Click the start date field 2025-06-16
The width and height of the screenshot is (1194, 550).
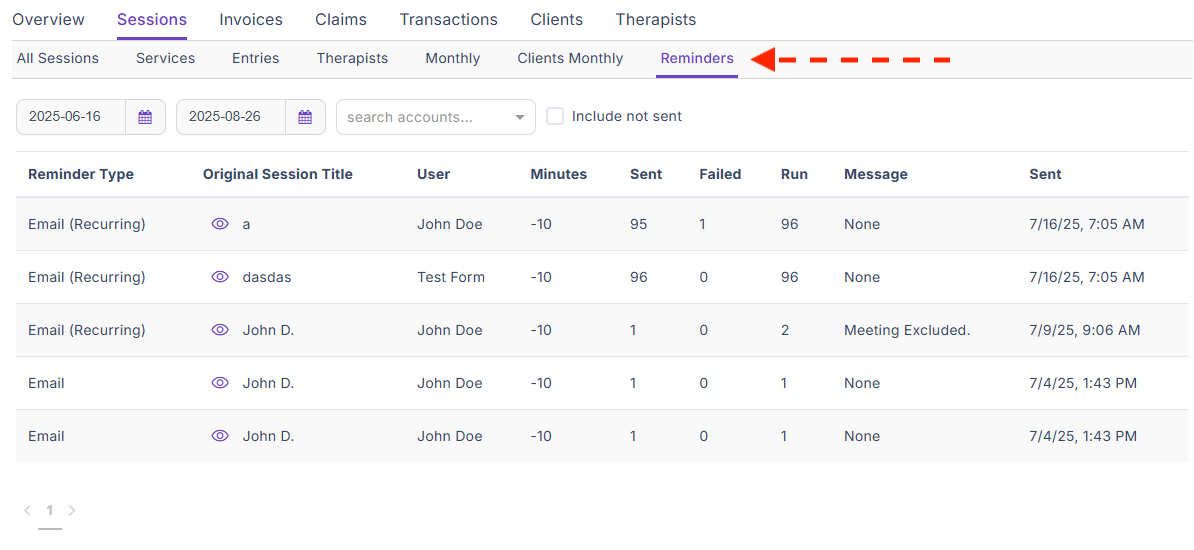[x=71, y=117]
